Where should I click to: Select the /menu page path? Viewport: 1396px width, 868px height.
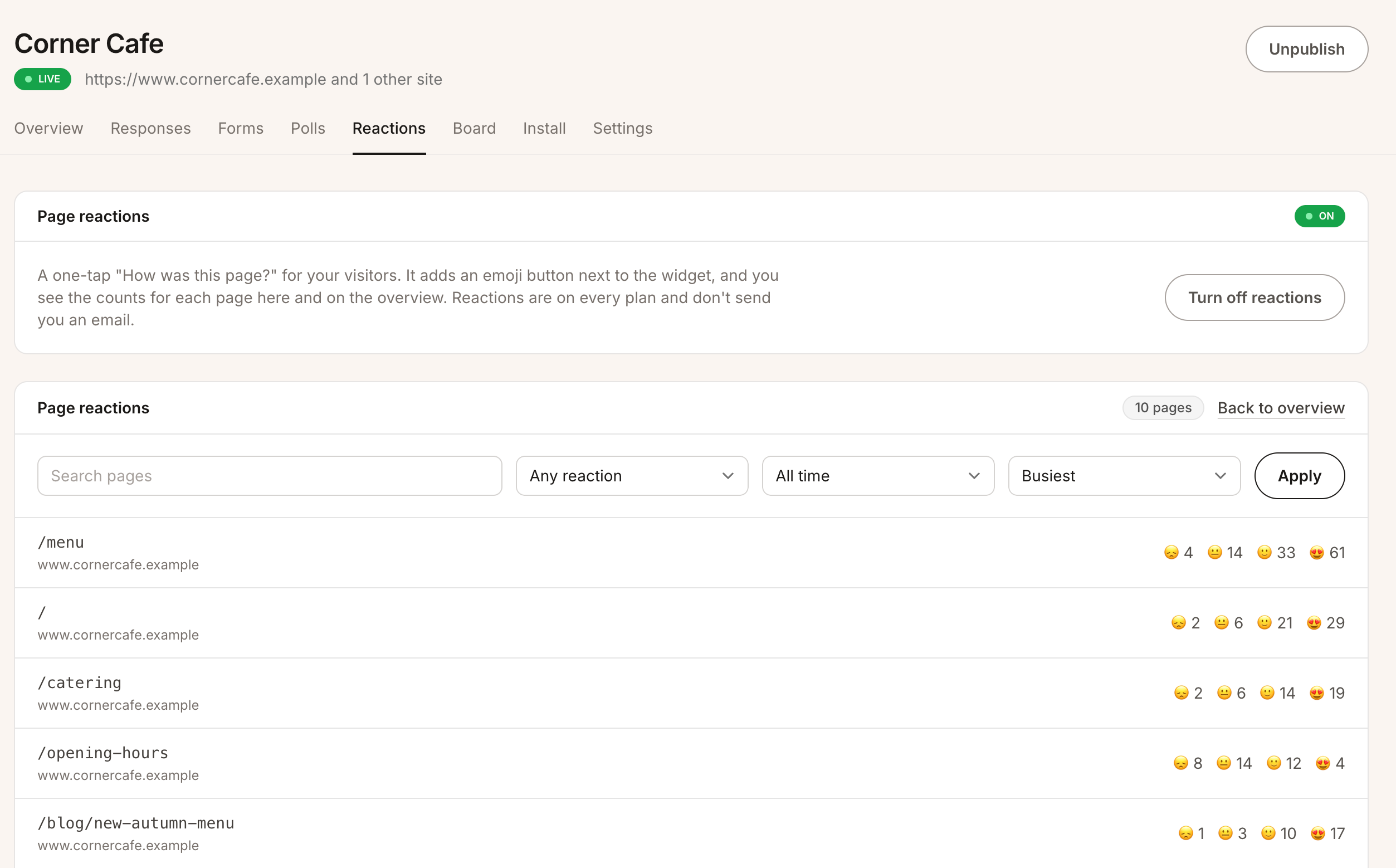(x=61, y=542)
